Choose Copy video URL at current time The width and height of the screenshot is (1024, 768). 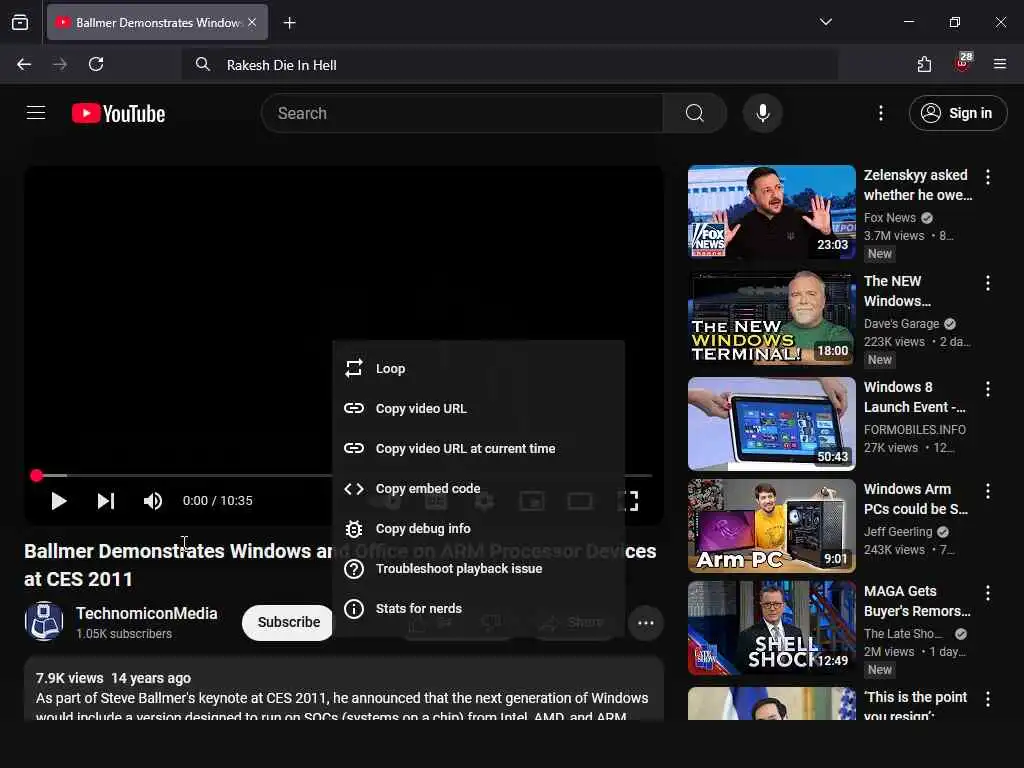coord(479,448)
